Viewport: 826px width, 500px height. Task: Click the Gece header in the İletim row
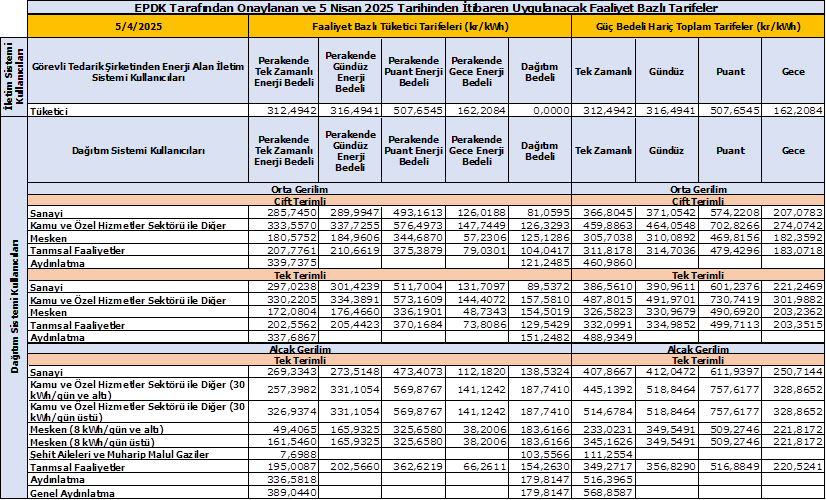coord(793,70)
